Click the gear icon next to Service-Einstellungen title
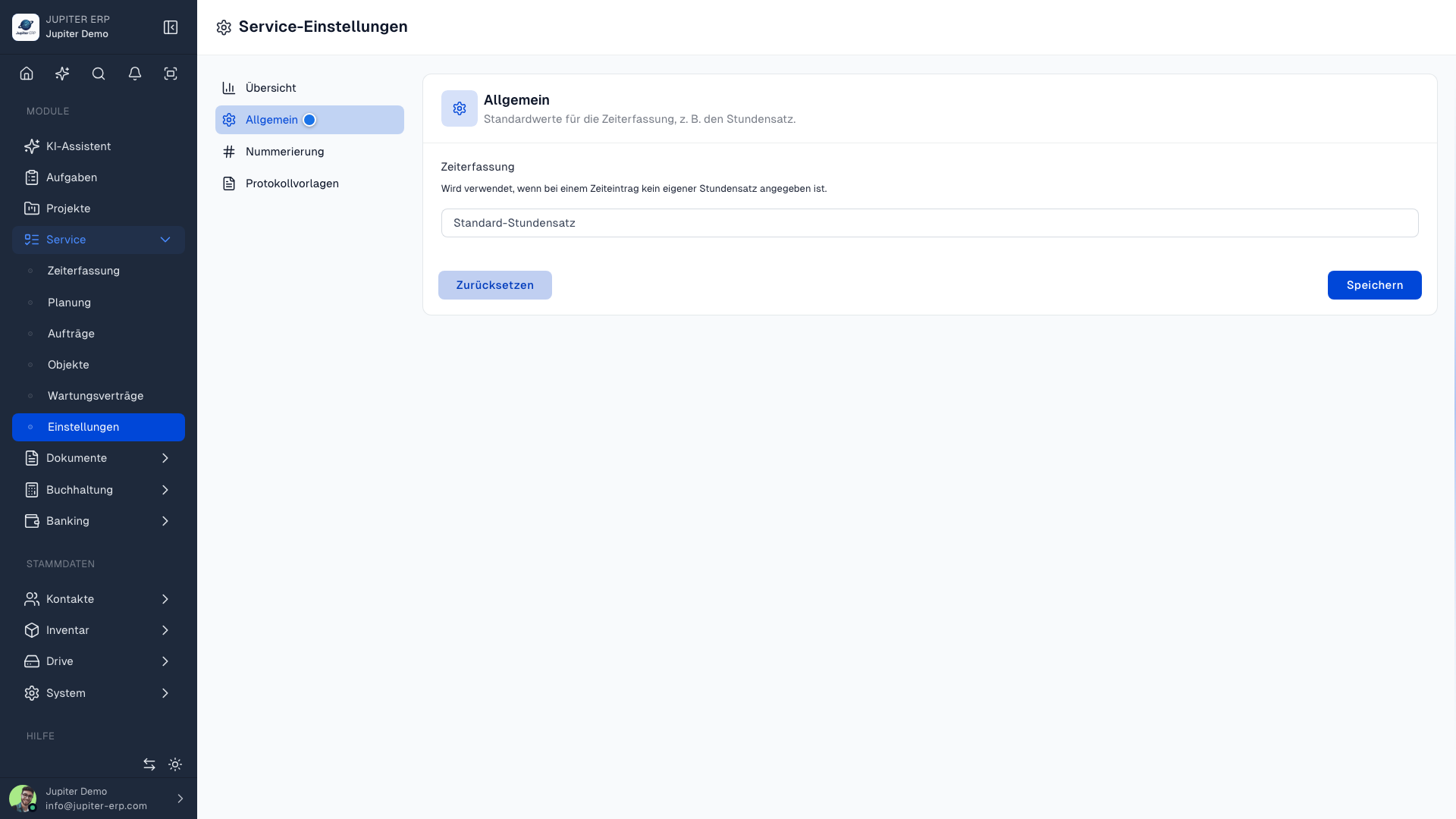The width and height of the screenshot is (1456, 819). (224, 27)
